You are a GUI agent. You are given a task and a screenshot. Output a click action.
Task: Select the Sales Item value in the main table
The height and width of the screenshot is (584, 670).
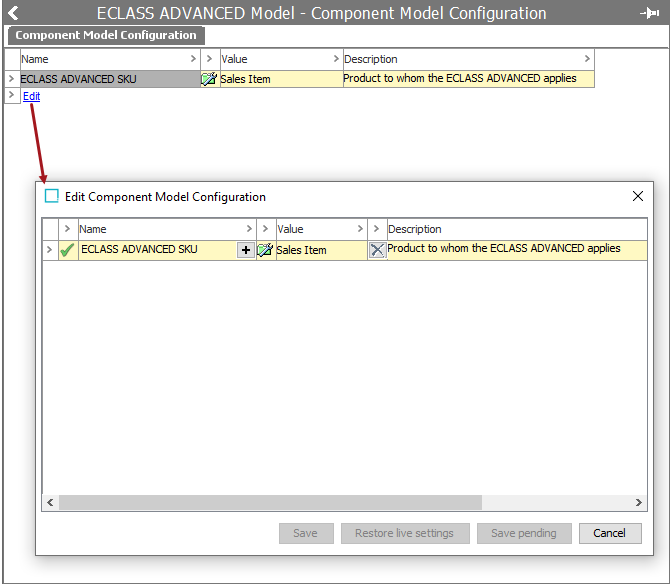pyautogui.click(x=281, y=79)
